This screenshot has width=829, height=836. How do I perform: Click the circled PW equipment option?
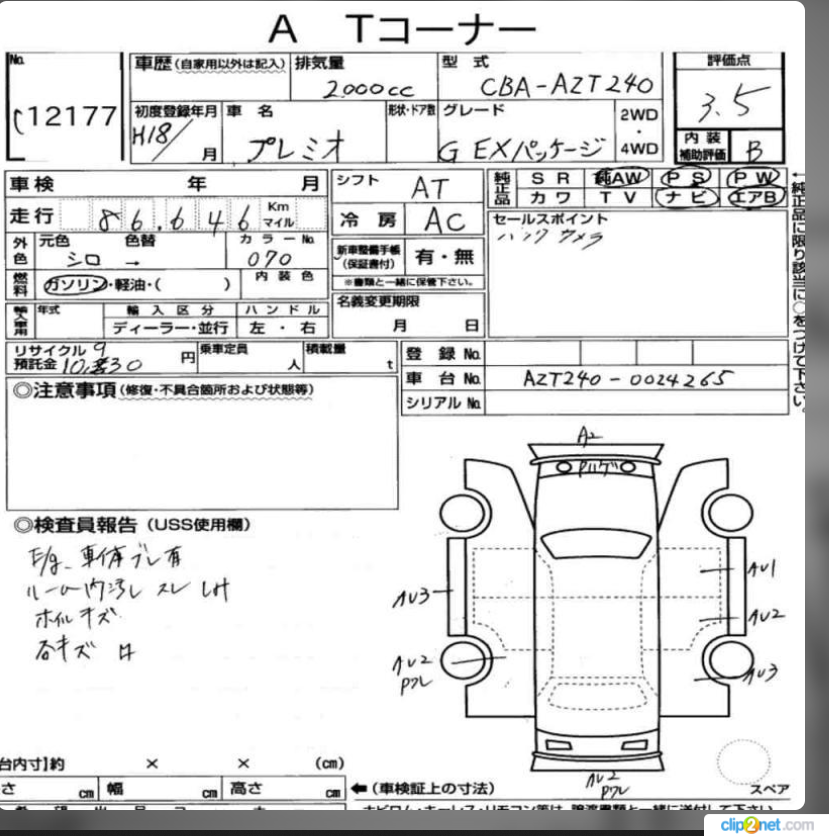click(x=752, y=177)
